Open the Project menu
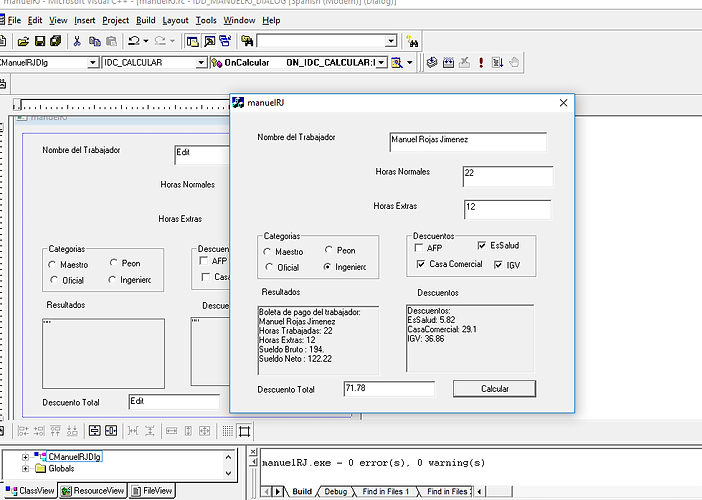The height and width of the screenshot is (500, 702). tap(116, 20)
